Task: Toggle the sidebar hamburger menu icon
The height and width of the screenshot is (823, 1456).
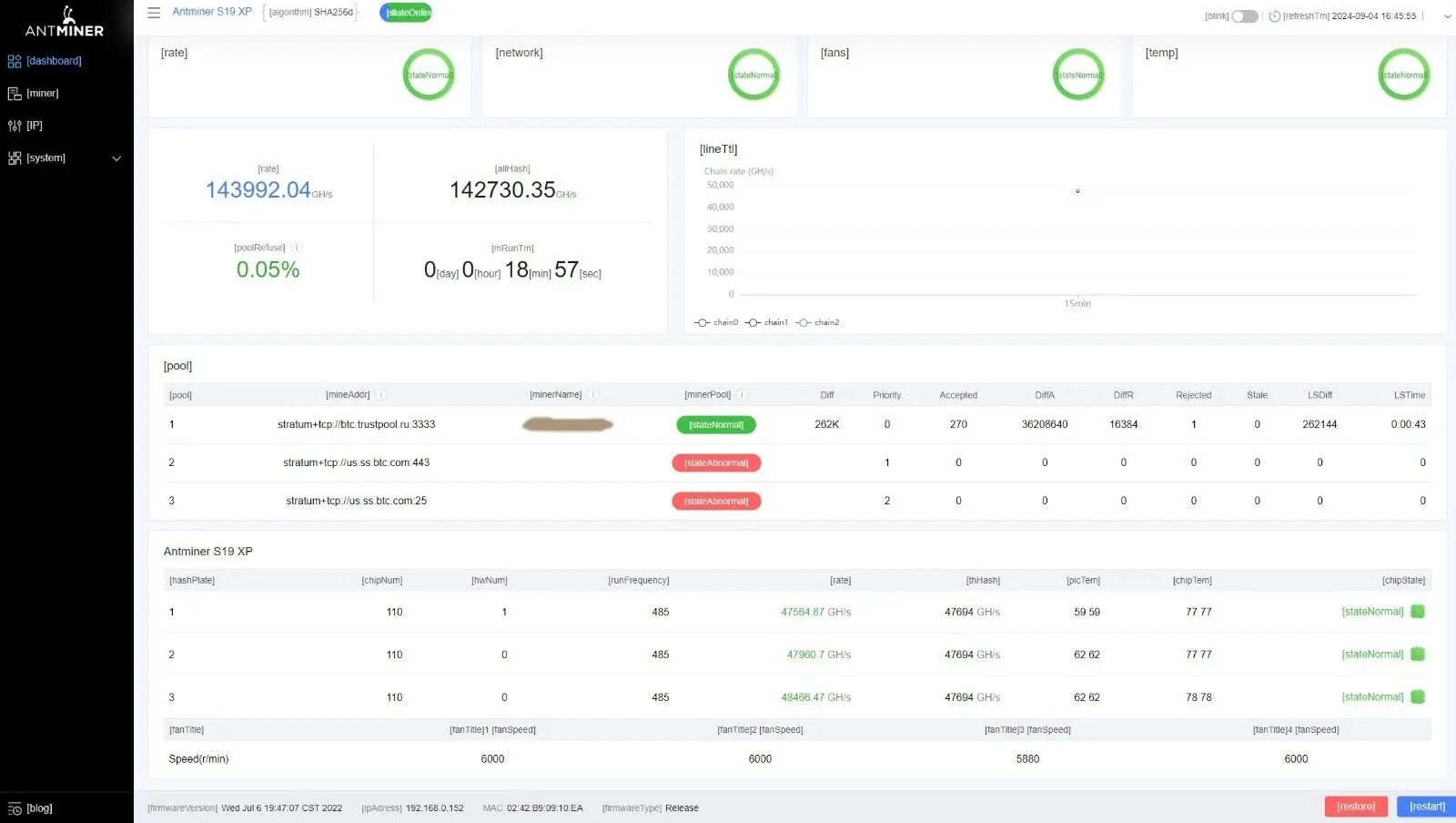Action: coord(154,13)
